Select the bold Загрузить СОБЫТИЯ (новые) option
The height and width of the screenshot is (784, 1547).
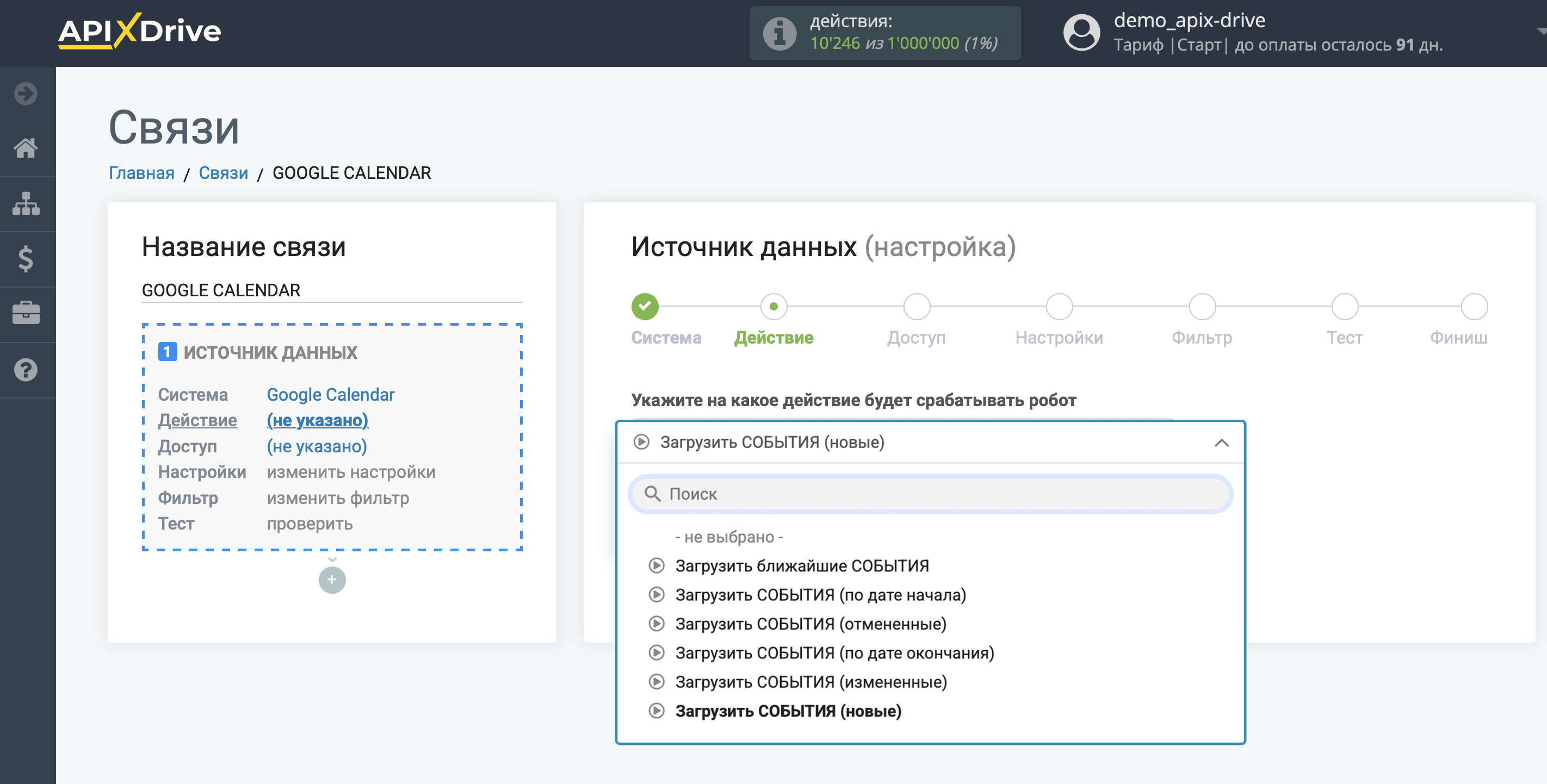click(x=788, y=711)
